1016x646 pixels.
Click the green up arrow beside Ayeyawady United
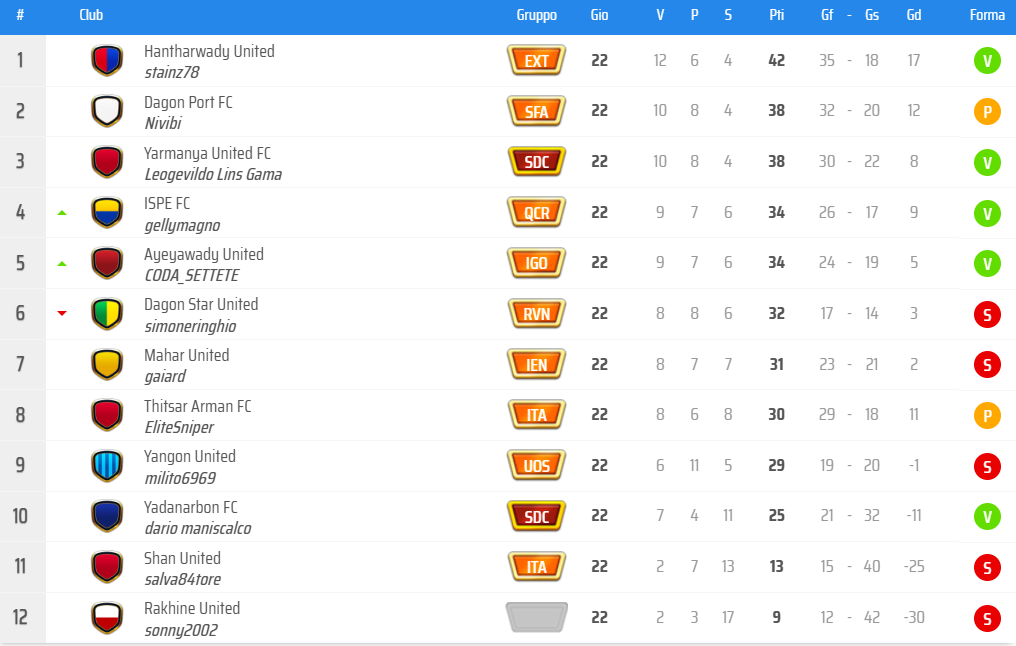click(62, 264)
